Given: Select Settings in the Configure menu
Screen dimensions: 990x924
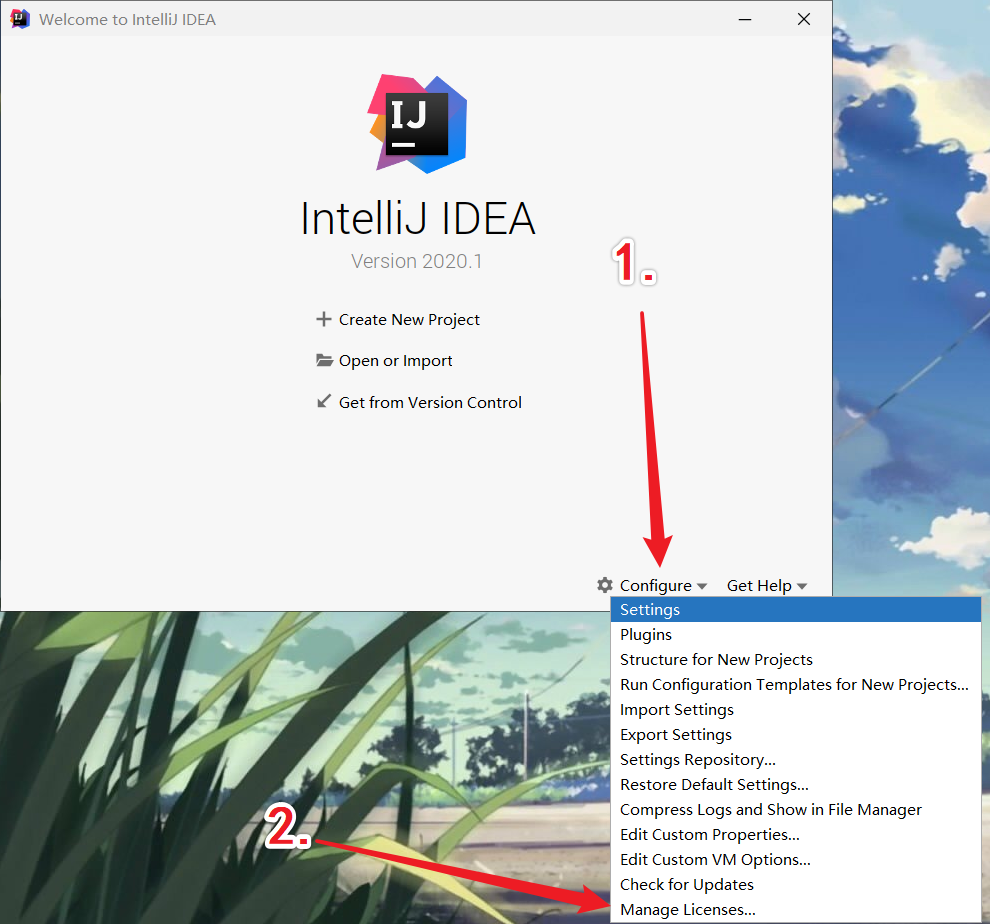Looking at the screenshot, I should [796, 609].
